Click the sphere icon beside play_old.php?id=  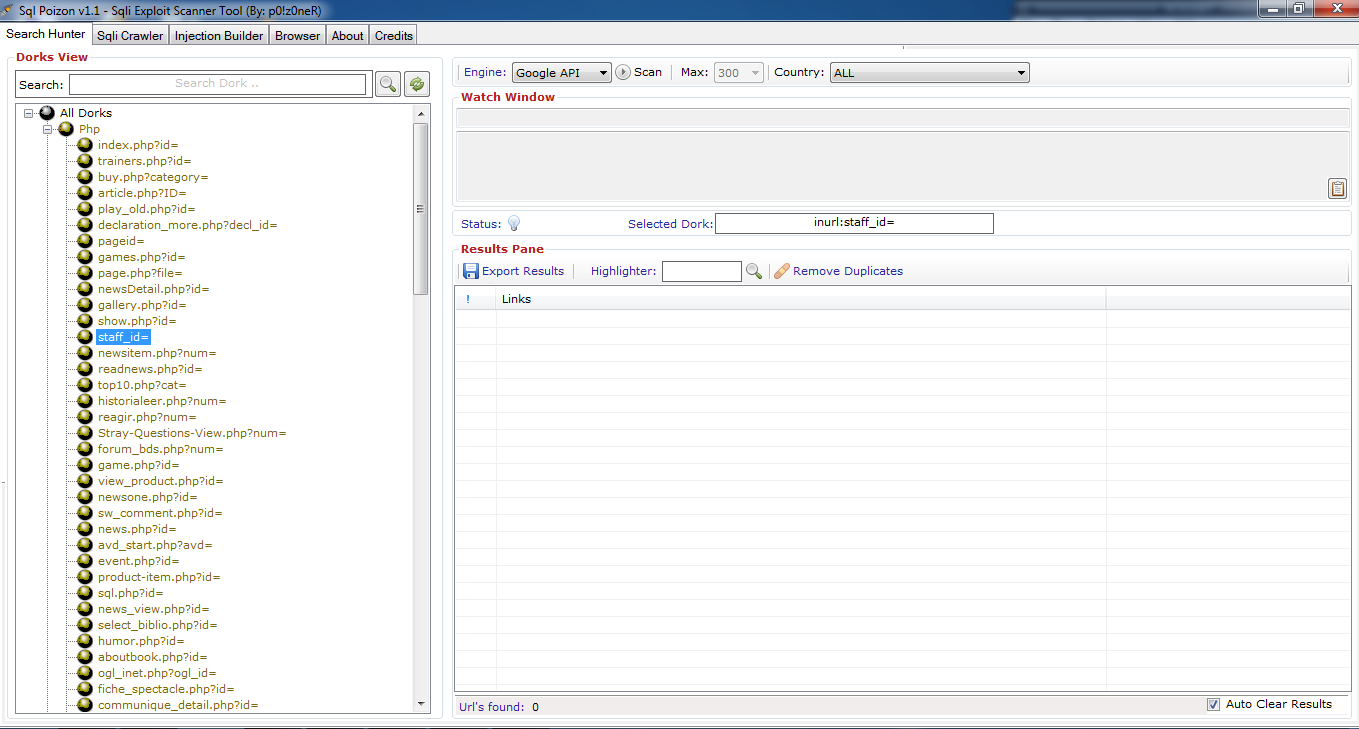85,209
